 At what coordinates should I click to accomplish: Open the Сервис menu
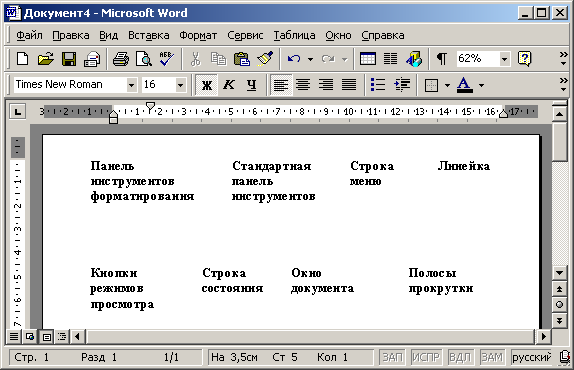(245, 35)
